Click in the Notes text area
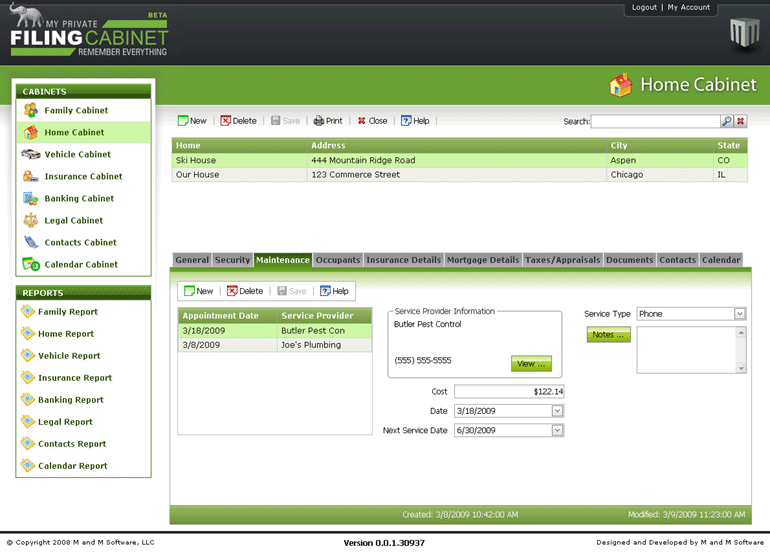The width and height of the screenshot is (770, 553). pyautogui.click(x=686, y=350)
